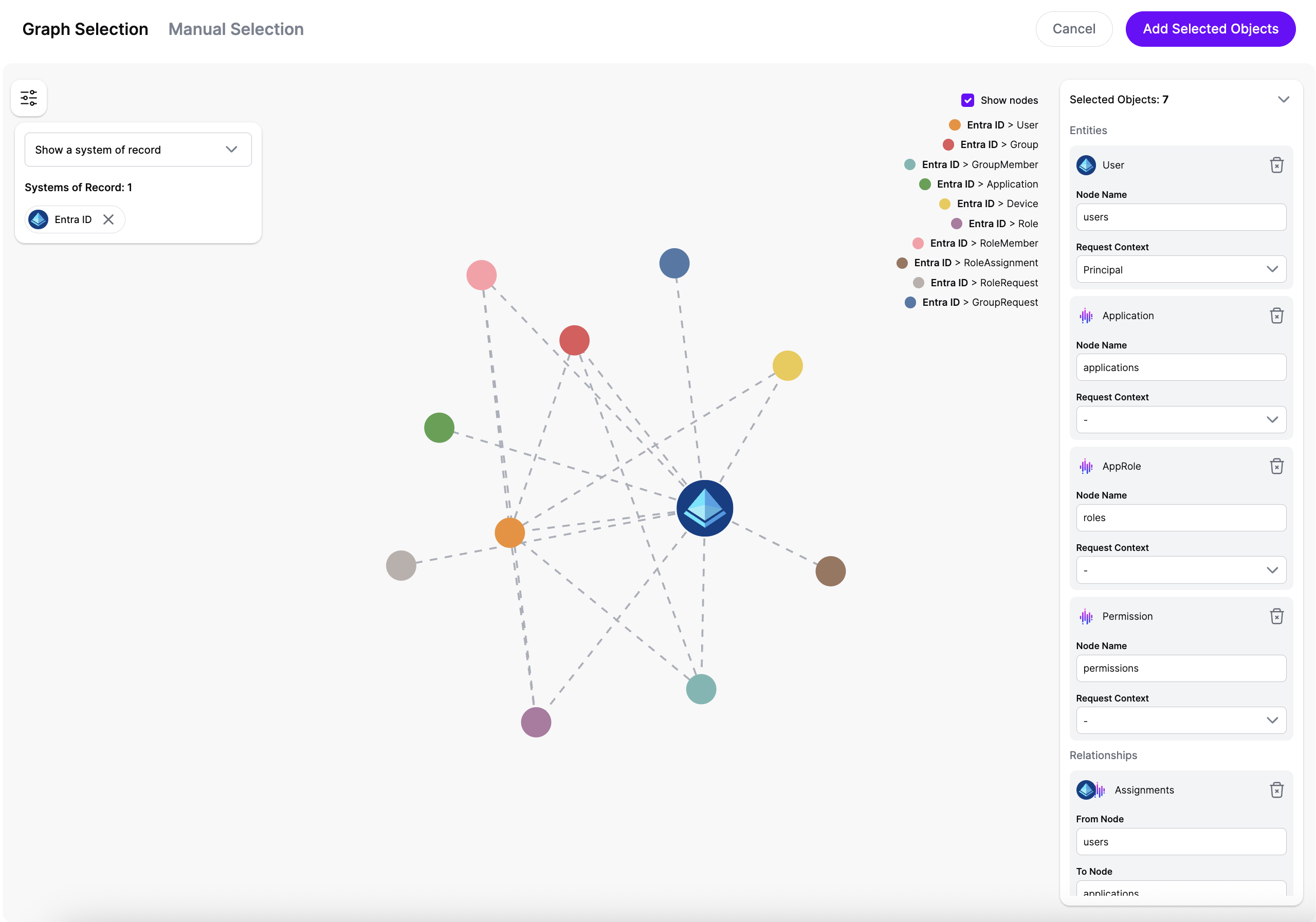
Task: Select the purple Role graph node
Action: [536, 723]
